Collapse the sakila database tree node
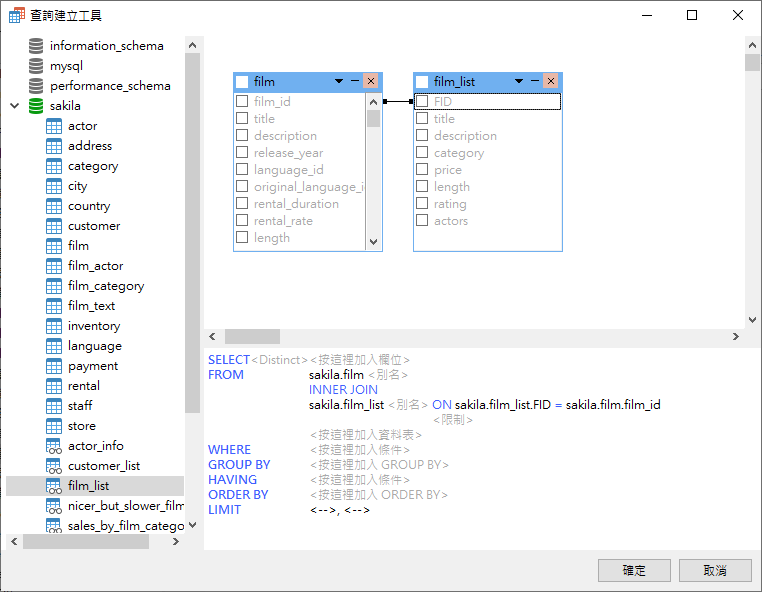The image size is (762, 592). [x=14, y=106]
